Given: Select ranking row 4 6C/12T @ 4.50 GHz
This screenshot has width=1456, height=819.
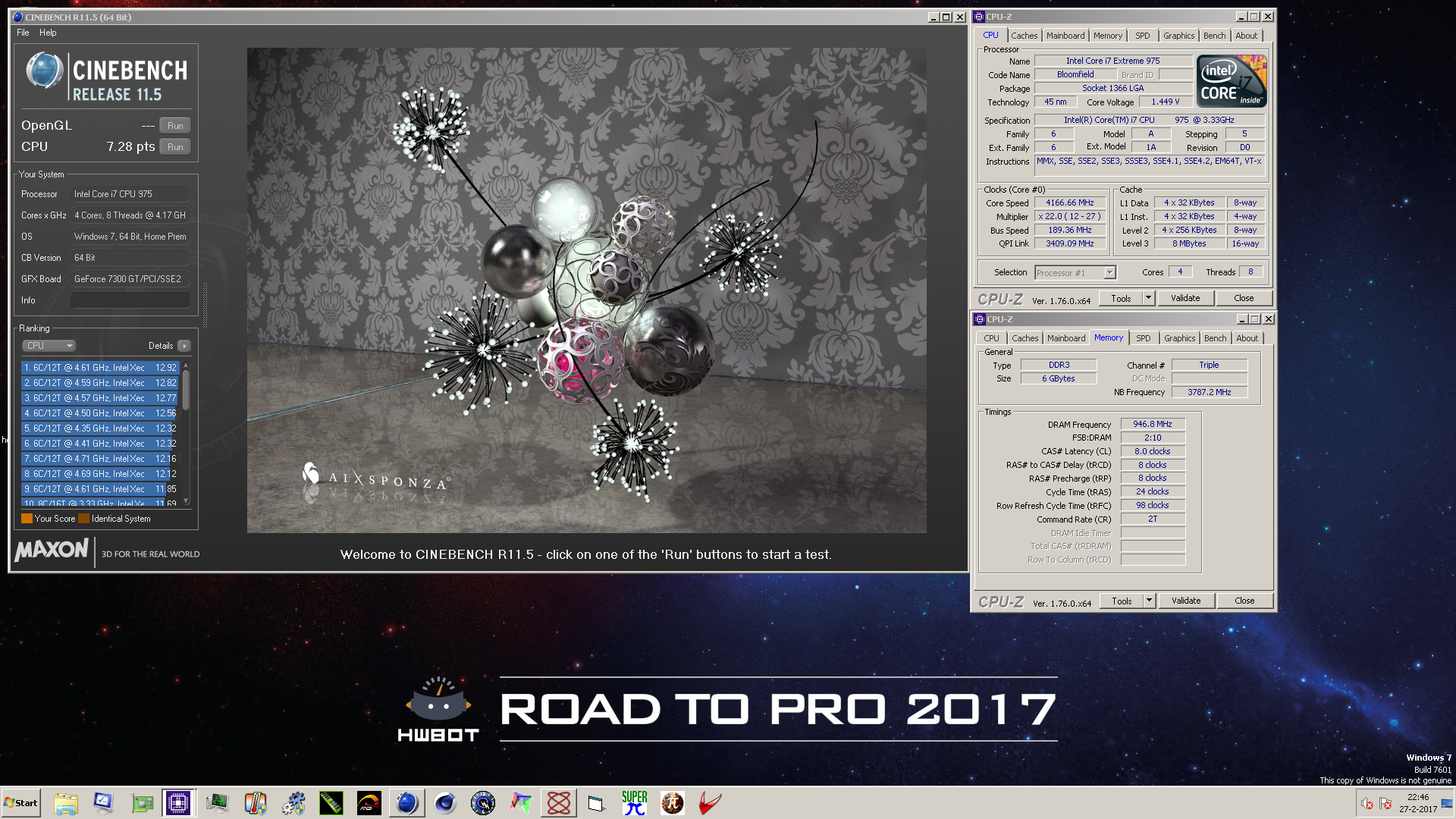Looking at the screenshot, I should (100, 413).
